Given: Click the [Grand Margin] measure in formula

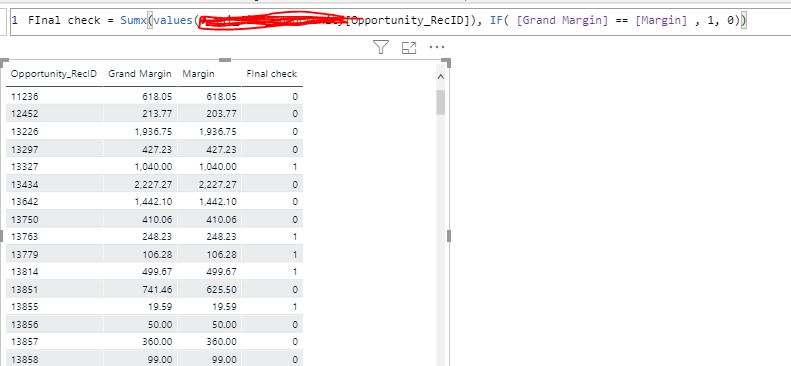Looking at the screenshot, I should [562, 21].
